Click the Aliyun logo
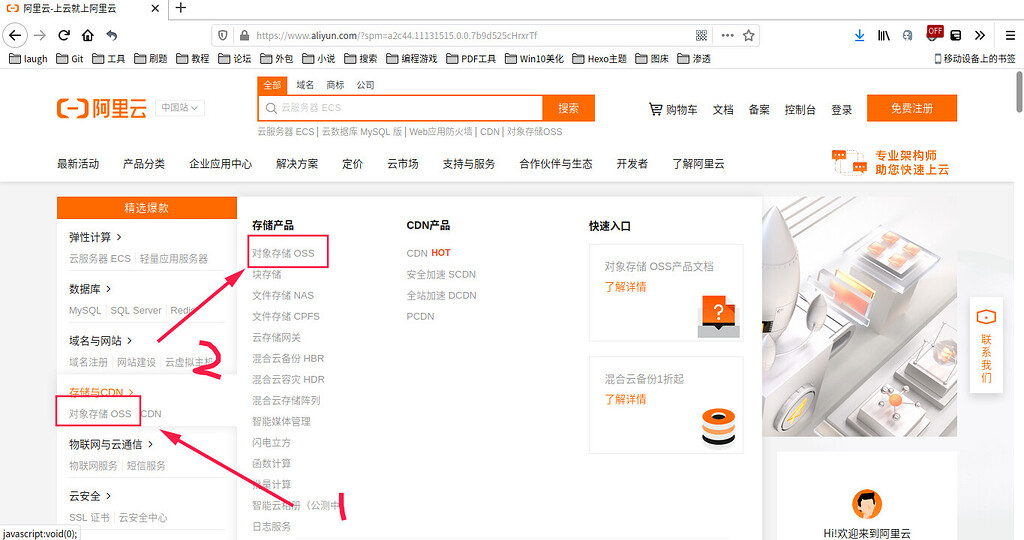1024x540 pixels. (102, 108)
